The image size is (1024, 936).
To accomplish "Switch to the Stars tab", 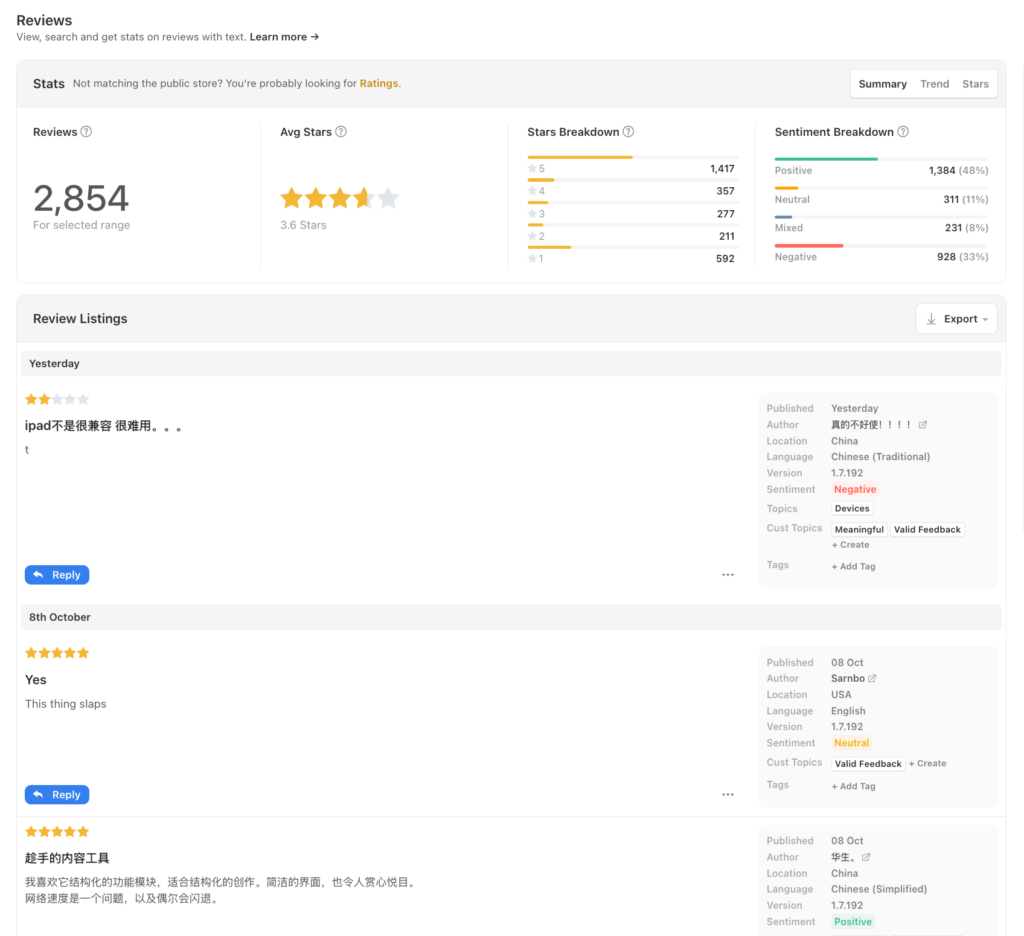I will coord(975,84).
